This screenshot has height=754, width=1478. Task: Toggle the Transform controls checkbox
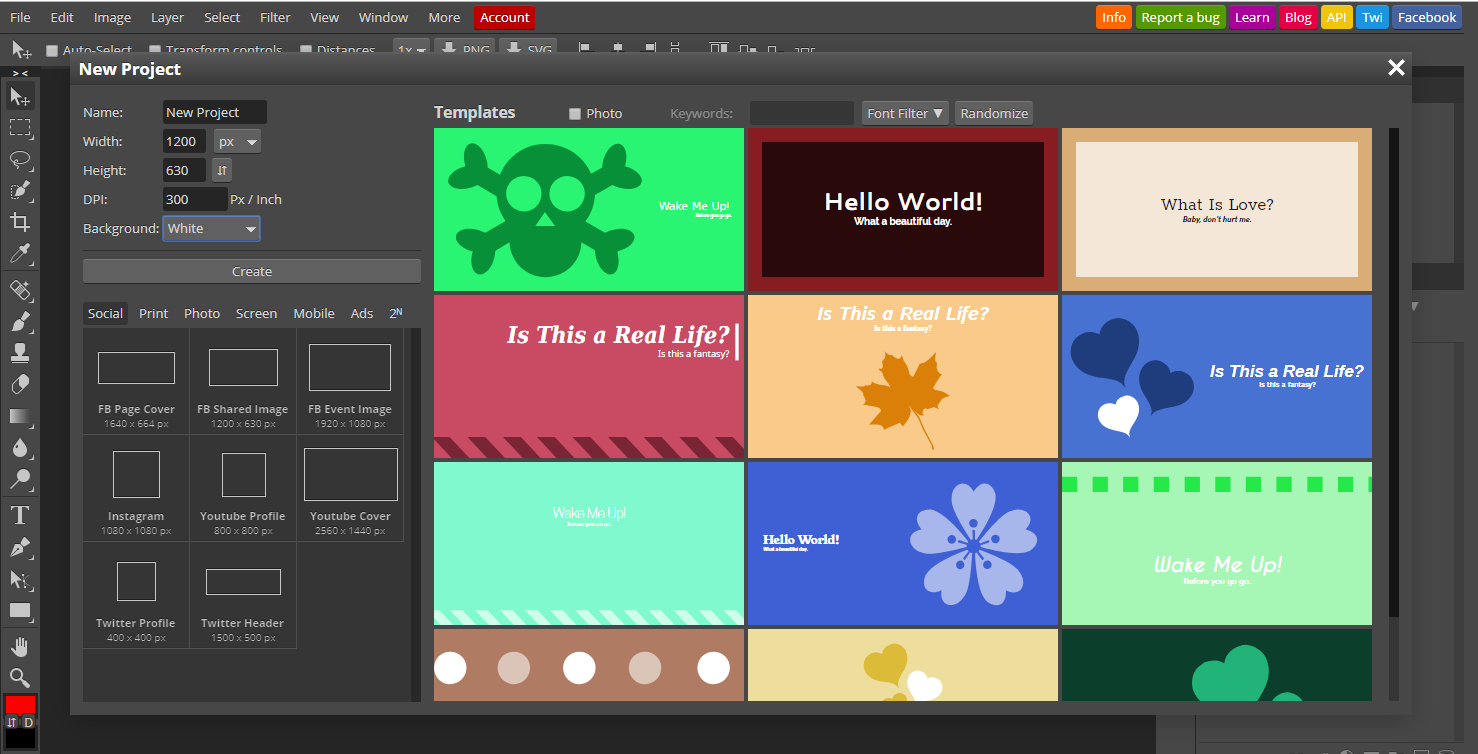tap(155, 50)
